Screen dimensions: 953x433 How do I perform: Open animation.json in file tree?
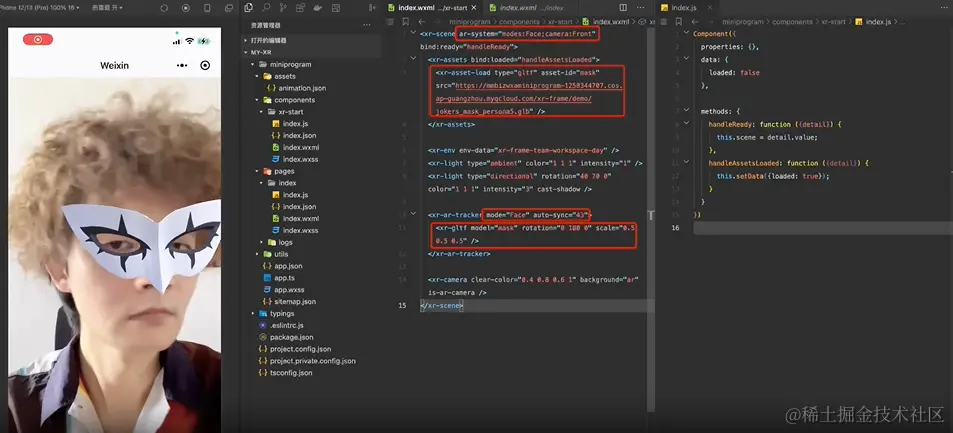[x=305, y=88]
